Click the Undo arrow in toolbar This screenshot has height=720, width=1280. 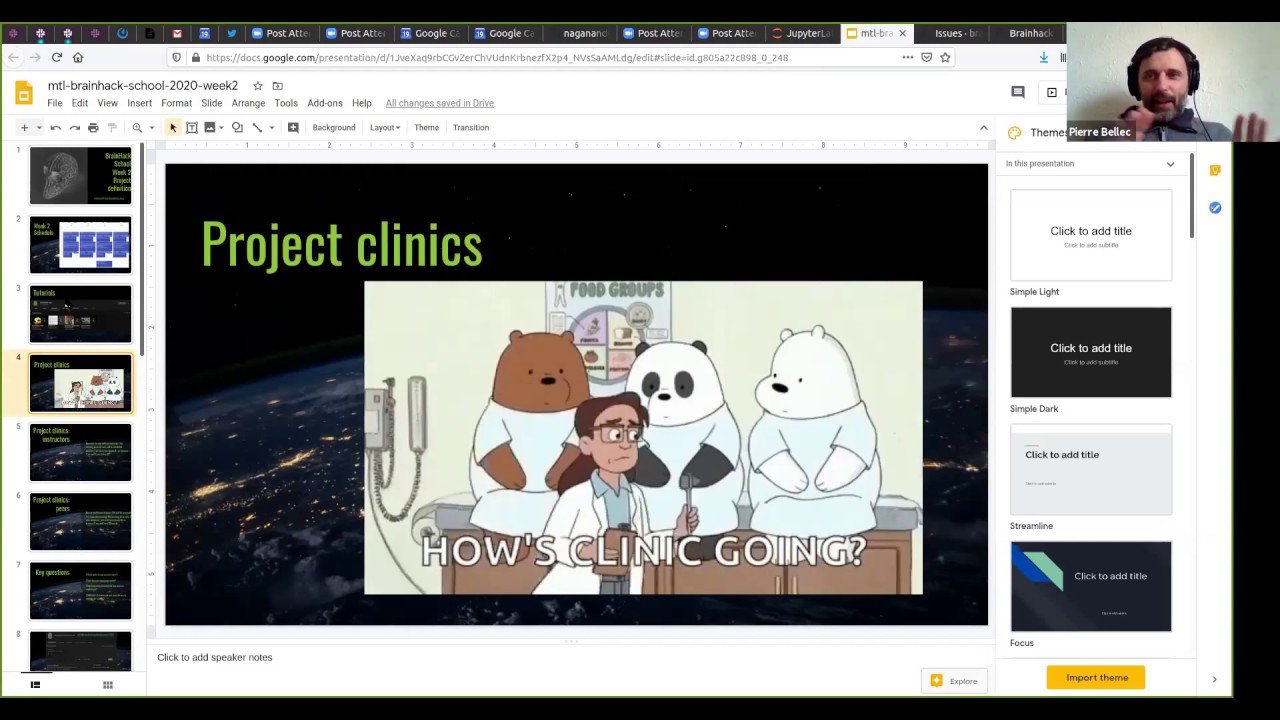pyautogui.click(x=56, y=128)
